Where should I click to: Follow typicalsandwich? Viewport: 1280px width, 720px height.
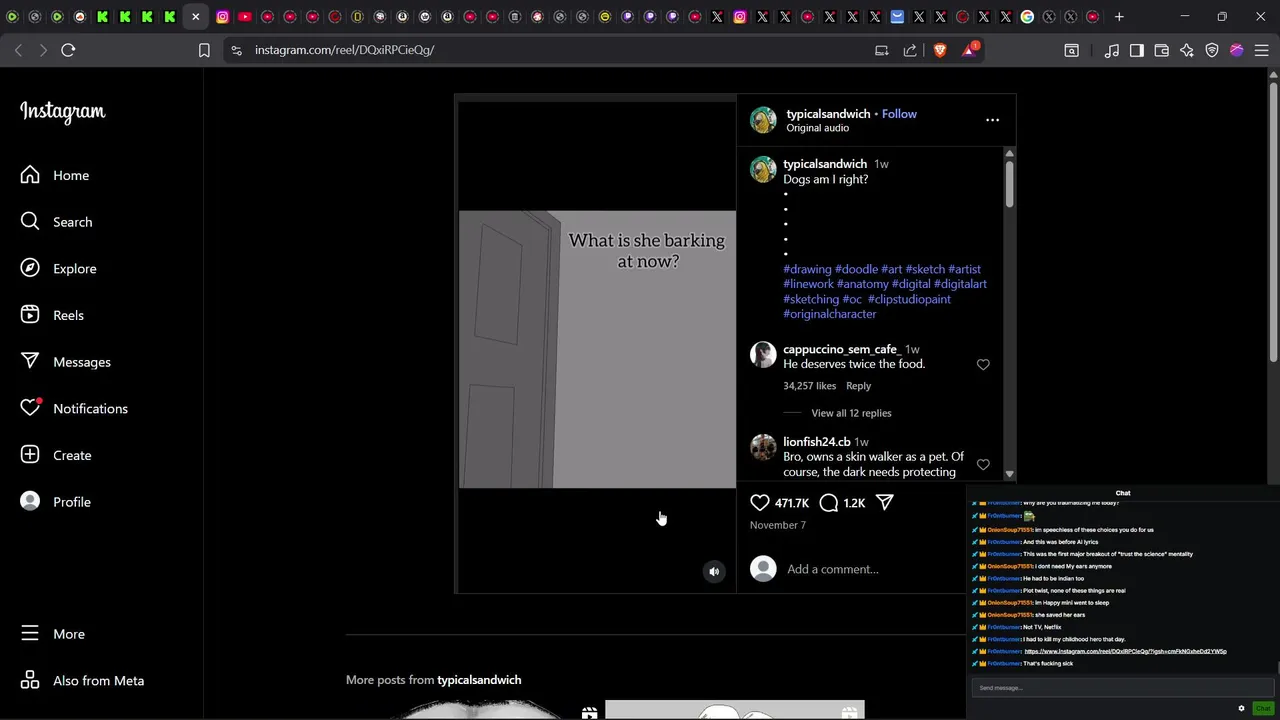pos(899,114)
